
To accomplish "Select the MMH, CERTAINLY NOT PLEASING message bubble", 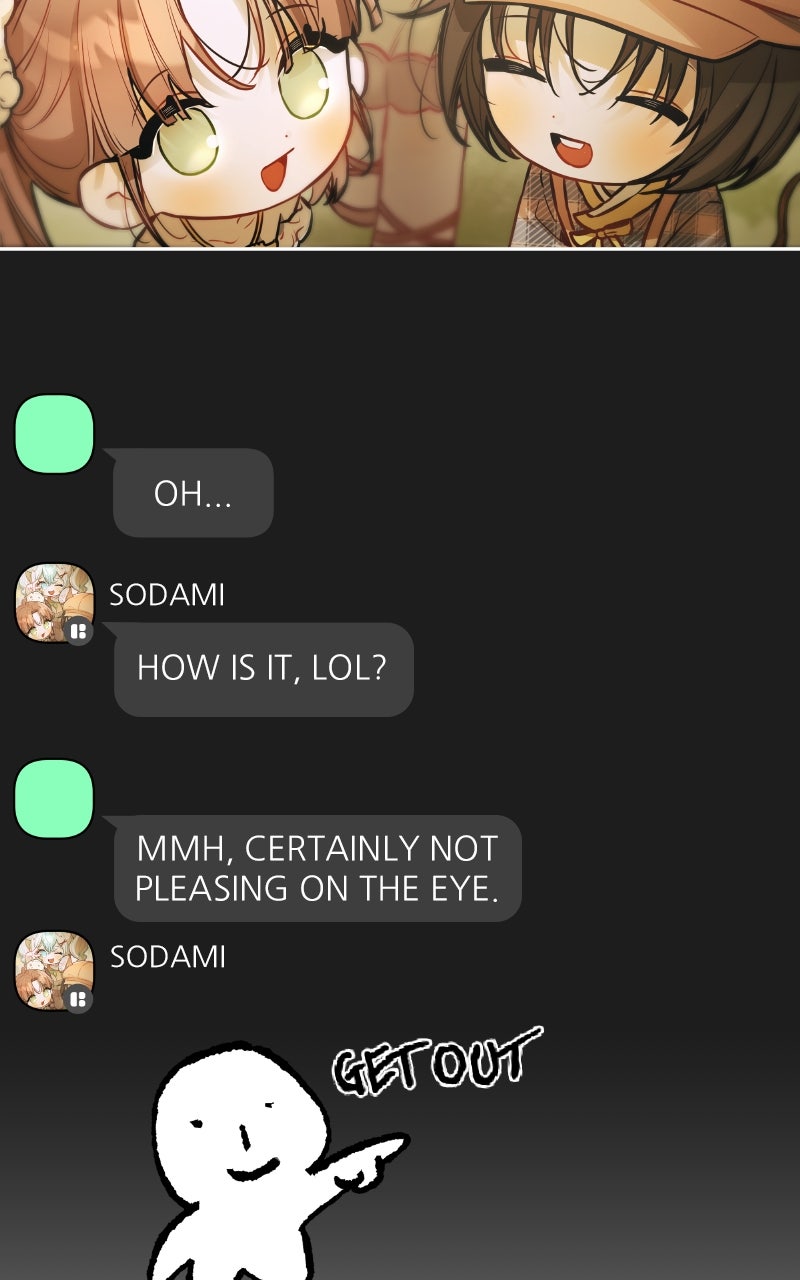I will (317, 868).
